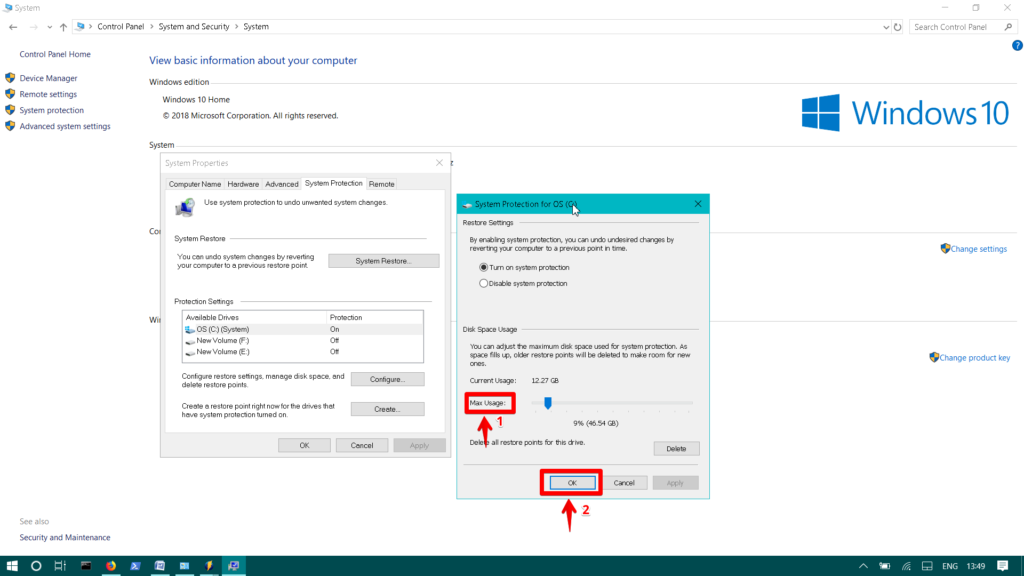The image size is (1024, 576).
Task: Click Cancel in System Properties window
Action: [362, 445]
